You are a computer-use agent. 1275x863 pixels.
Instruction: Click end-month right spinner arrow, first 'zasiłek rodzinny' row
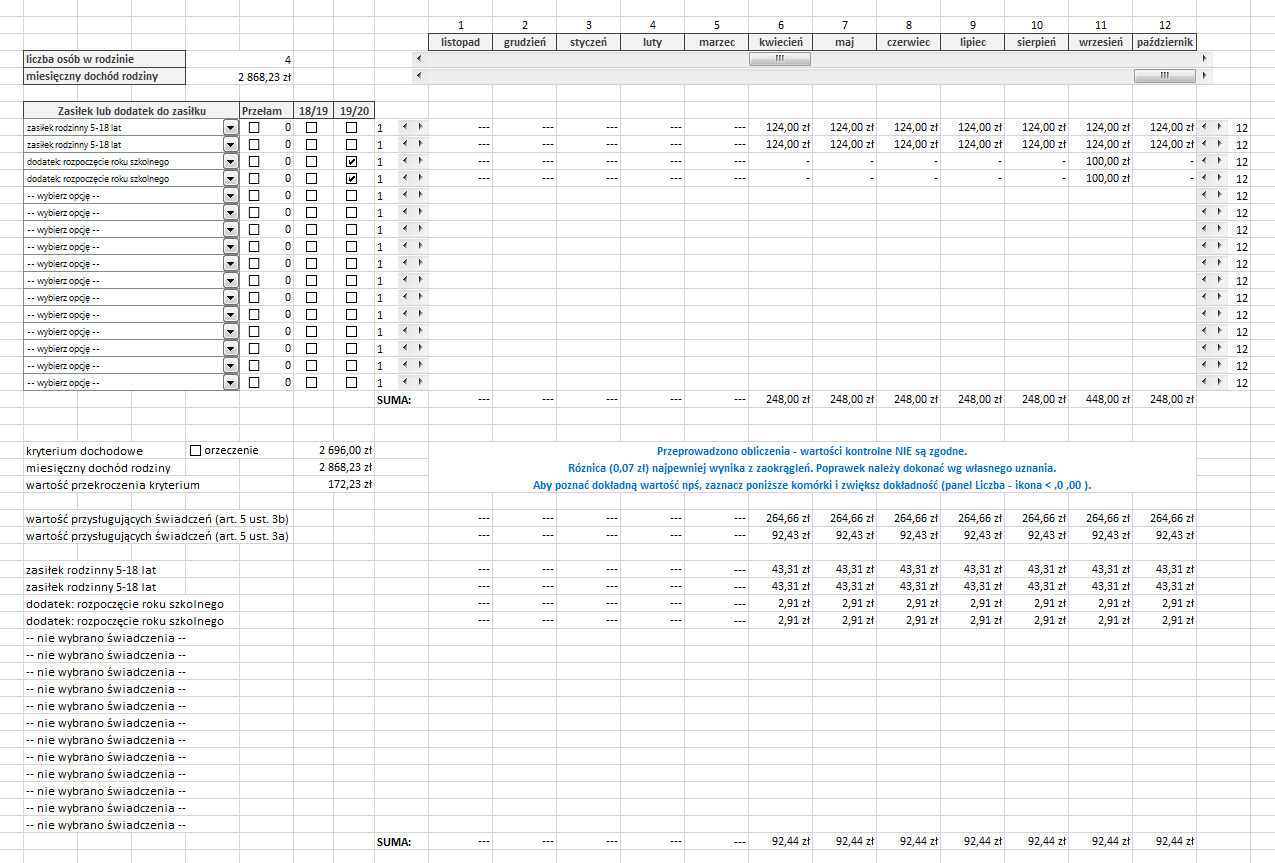click(1219, 128)
